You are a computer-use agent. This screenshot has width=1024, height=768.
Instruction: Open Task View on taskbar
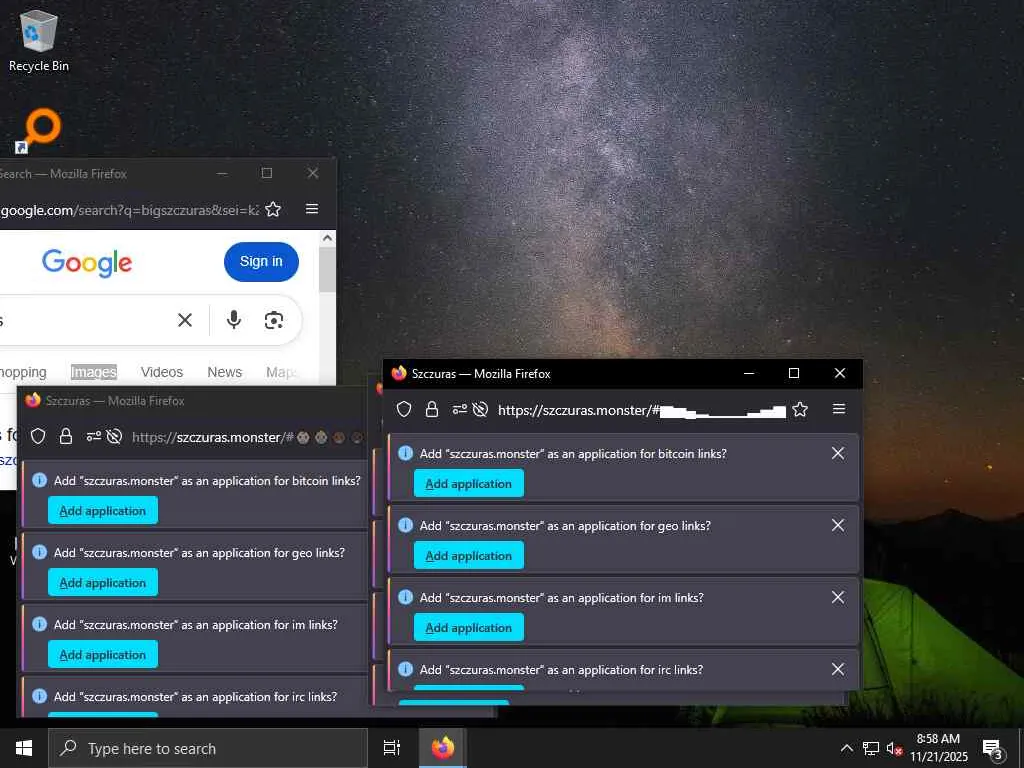[x=392, y=748]
